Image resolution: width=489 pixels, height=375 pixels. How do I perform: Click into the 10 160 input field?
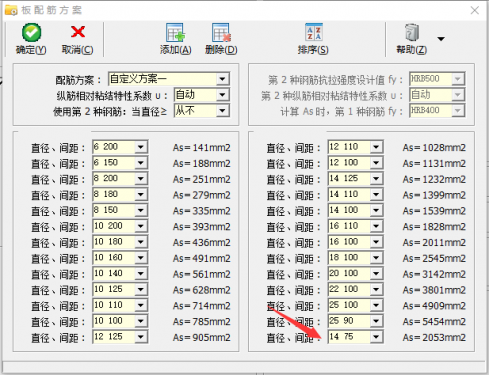click(x=114, y=258)
